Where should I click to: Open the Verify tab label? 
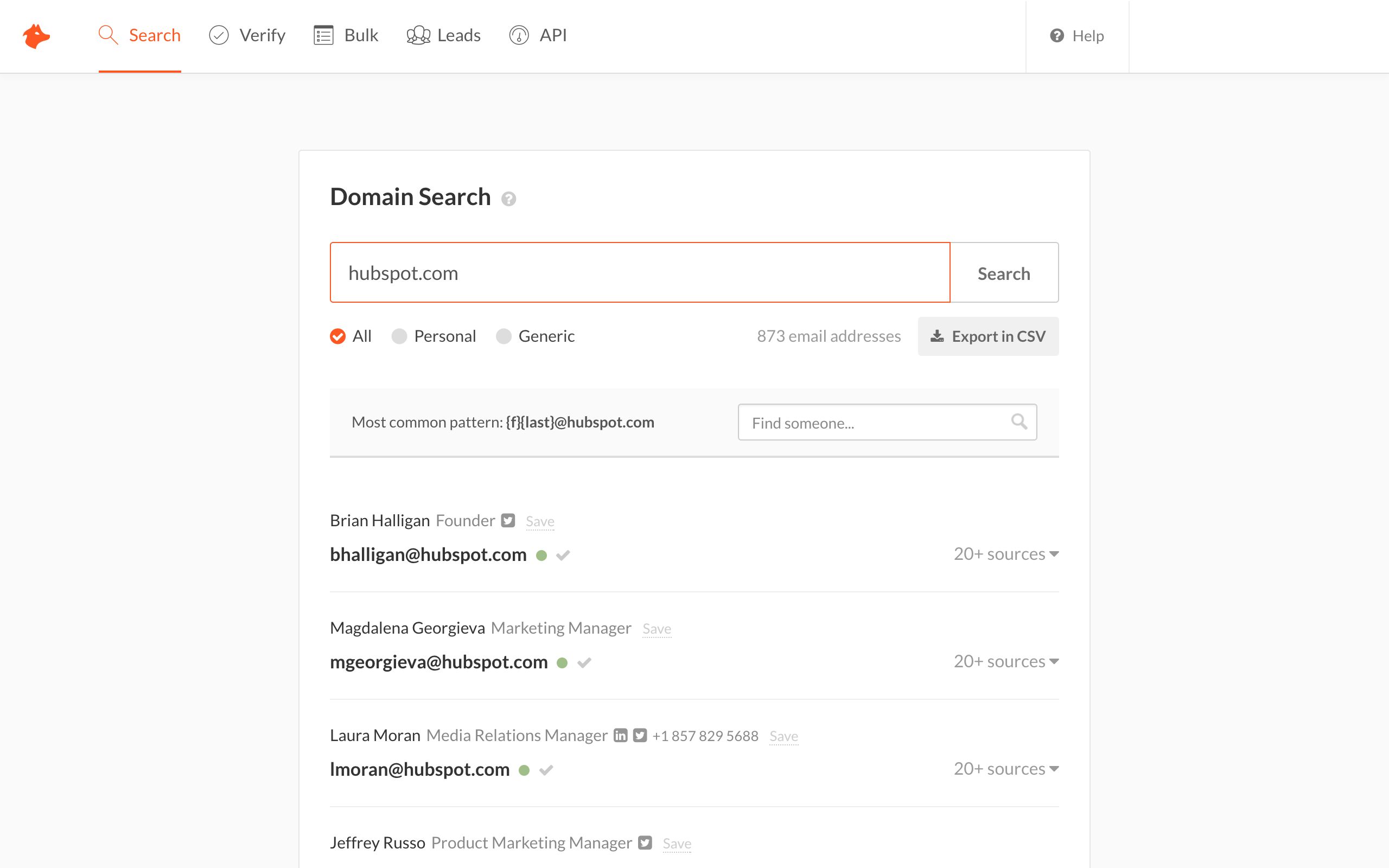(x=262, y=36)
